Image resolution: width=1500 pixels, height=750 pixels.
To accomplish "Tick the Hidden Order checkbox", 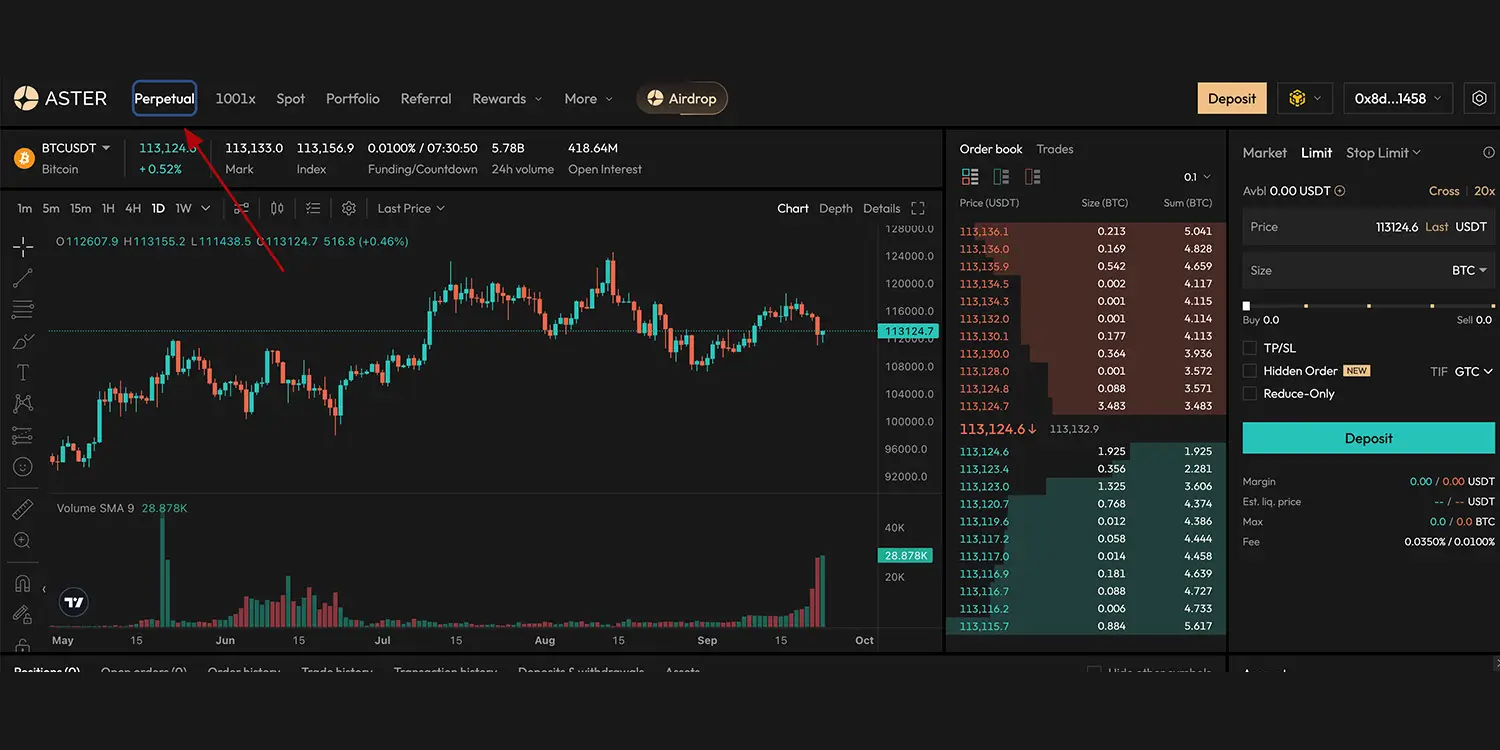I will pos(1249,371).
